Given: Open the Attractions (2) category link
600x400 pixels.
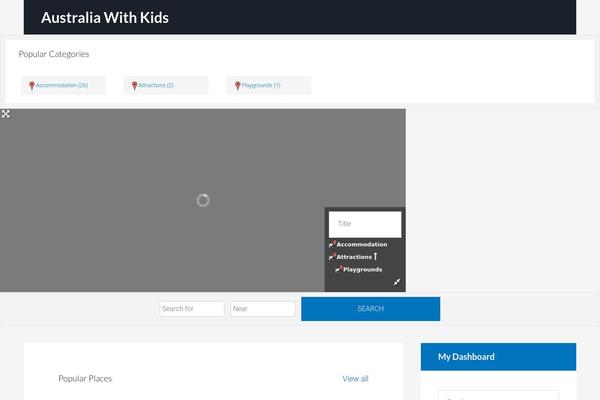Looking at the screenshot, I should [156, 85].
